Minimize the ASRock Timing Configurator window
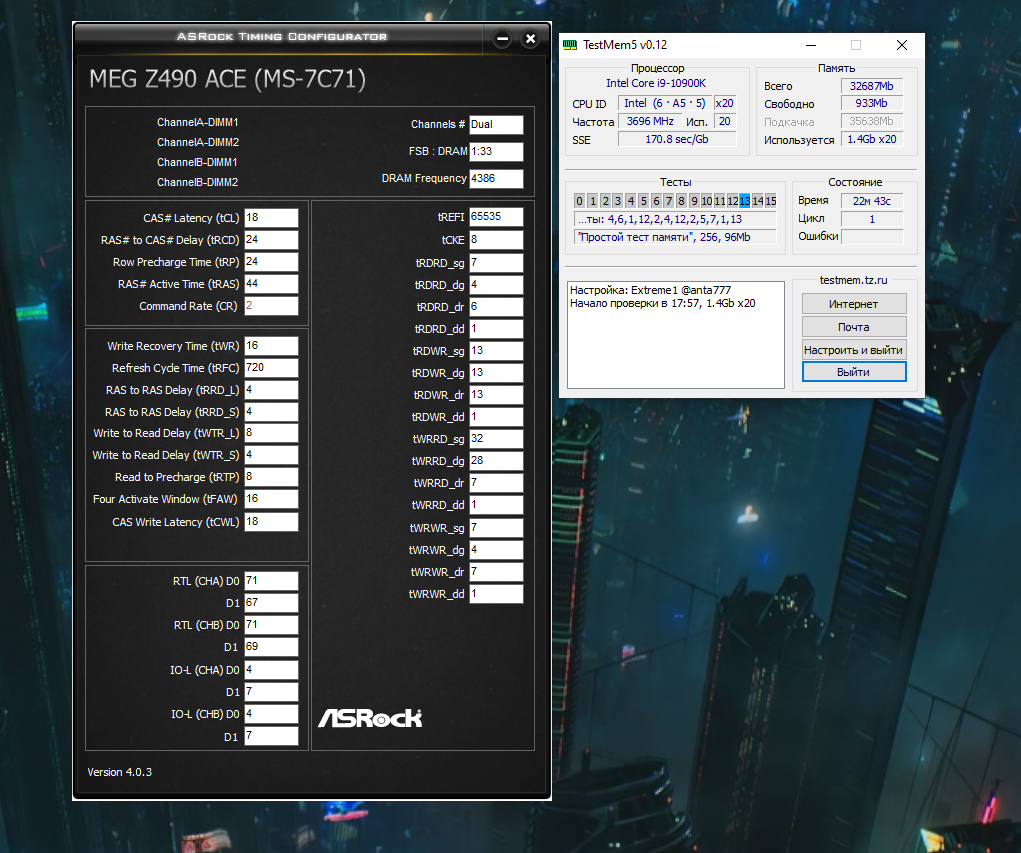The height and width of the screenshot is (853, 1021). click(x=502, y=39)
